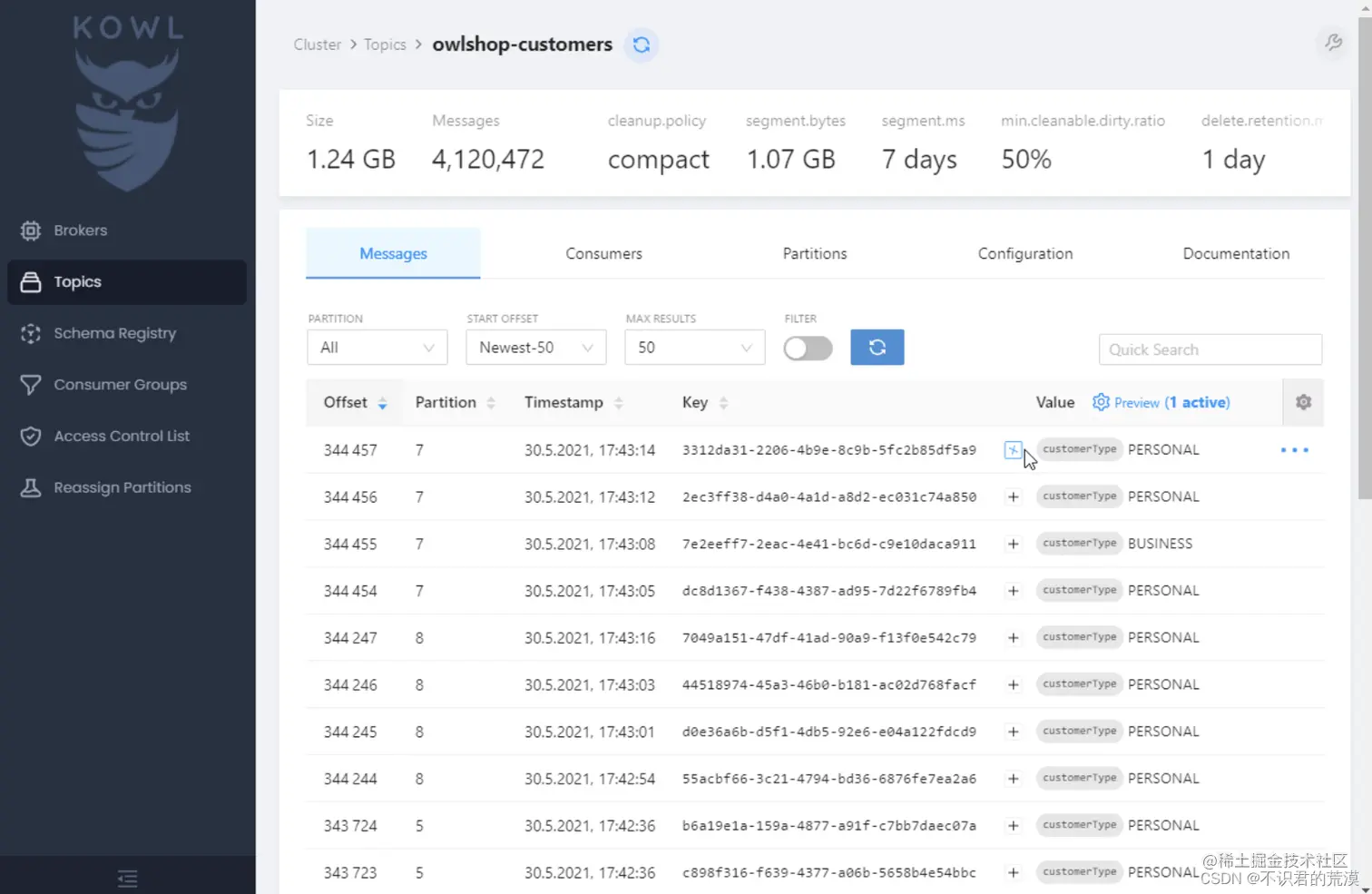Switch to the Consumers tab
The width and height of the screenshot is (1372, 894).
[x=603, y=253]
